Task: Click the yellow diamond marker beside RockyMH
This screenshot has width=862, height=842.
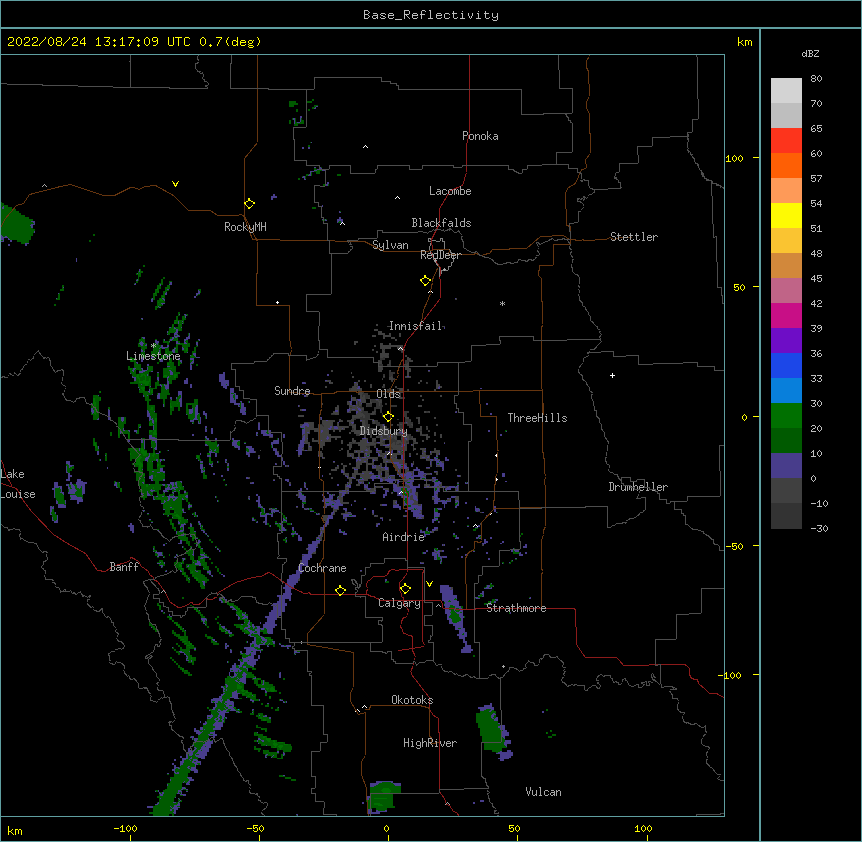Action: click(250, 204)
